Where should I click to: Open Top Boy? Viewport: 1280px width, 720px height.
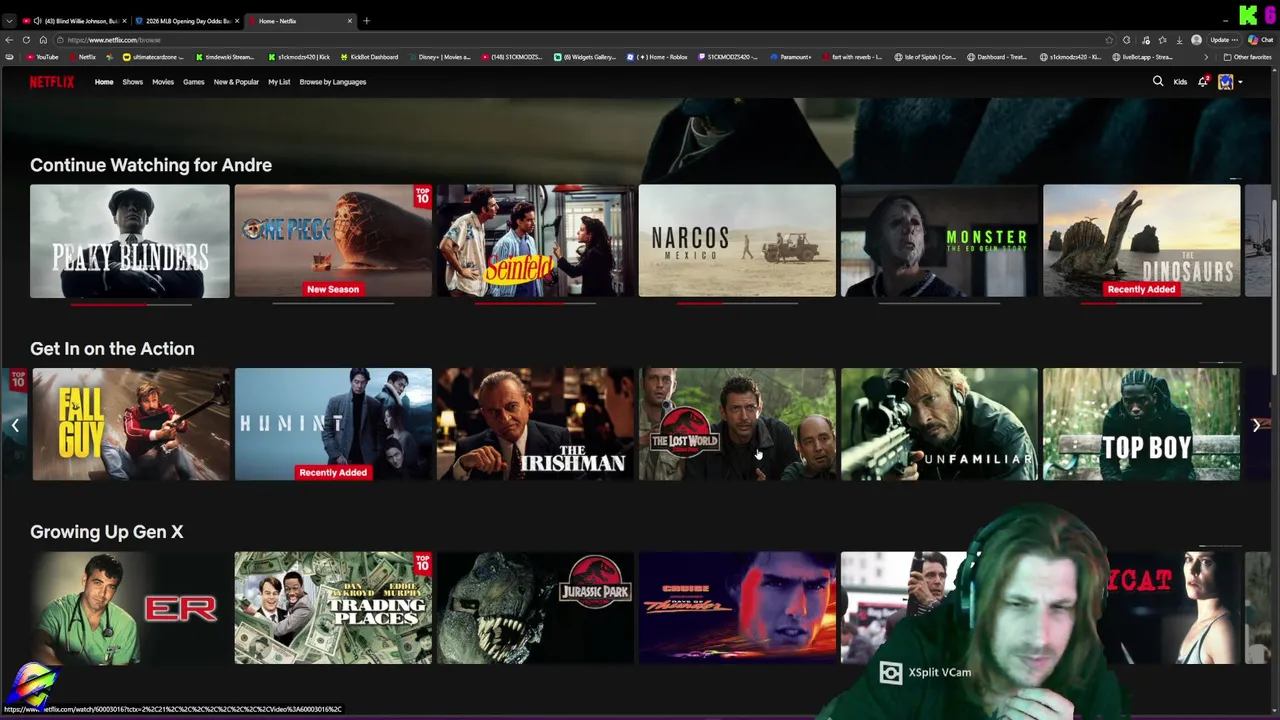tap(1141, 424)
